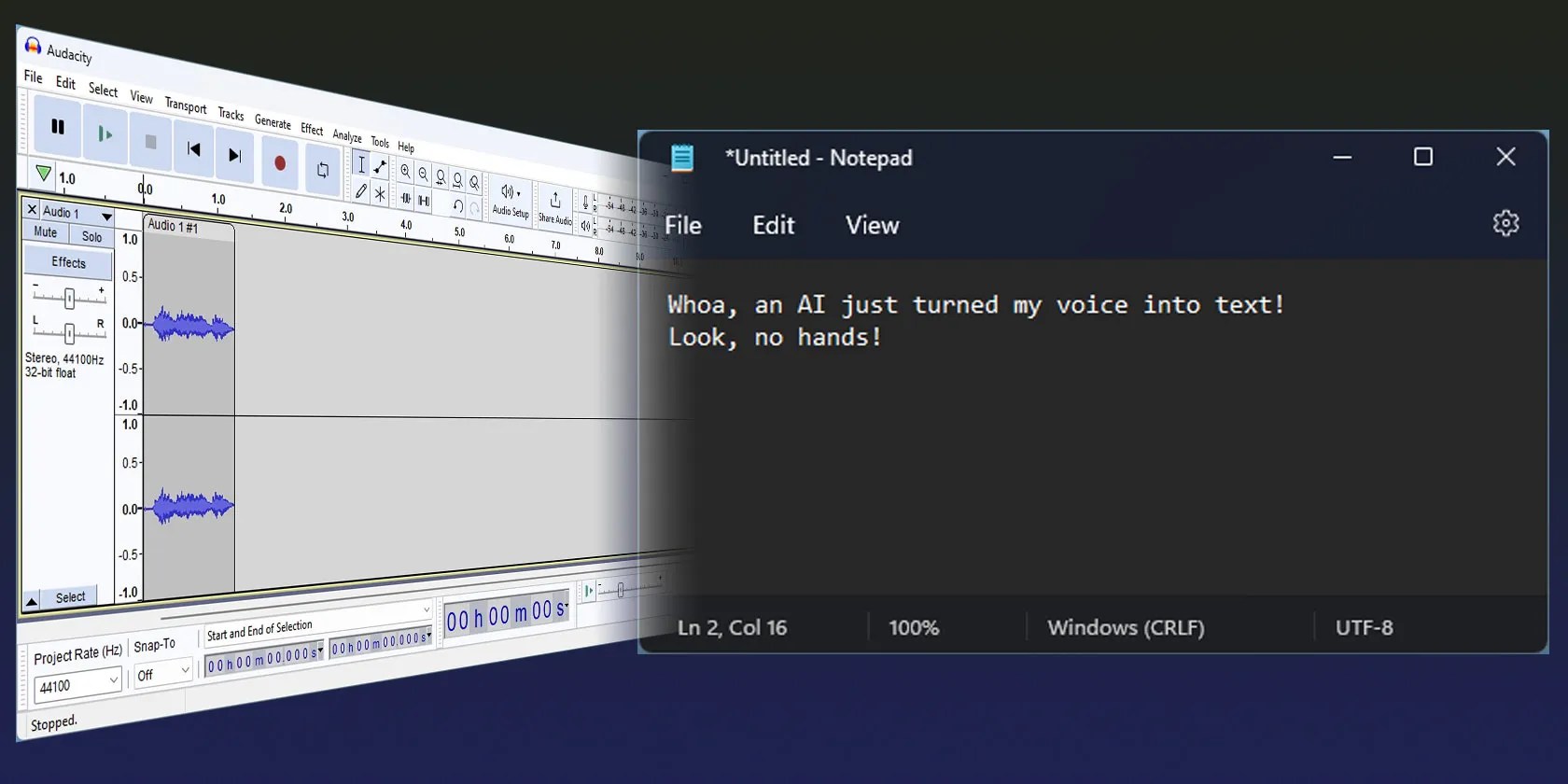Open Audio Setup in the toolbar

[511, 201]
